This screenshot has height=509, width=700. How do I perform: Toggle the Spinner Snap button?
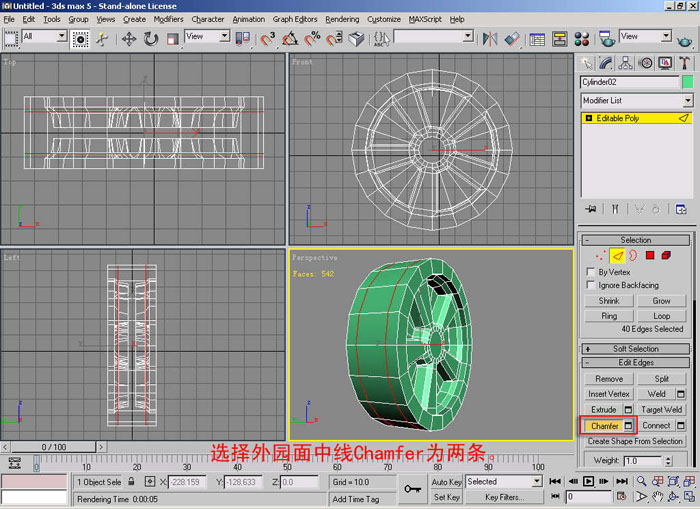(x=334, y=39)
